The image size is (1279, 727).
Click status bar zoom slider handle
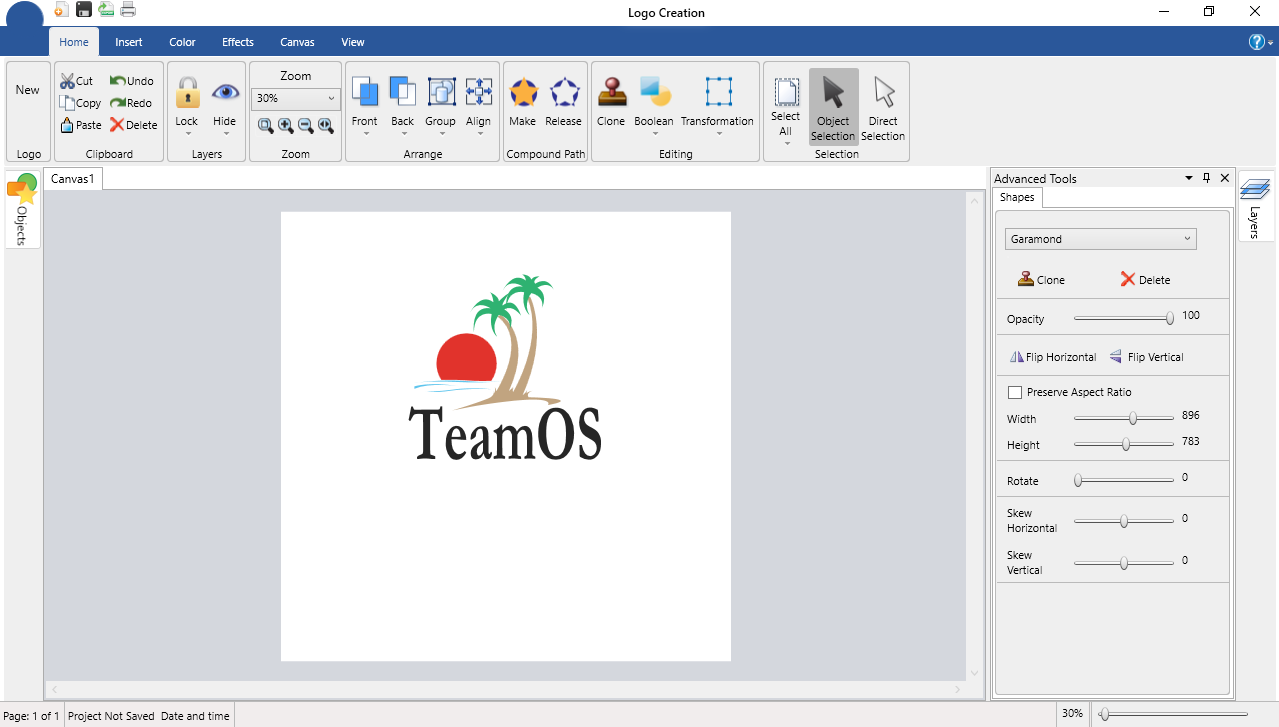tap(1103, 714)
